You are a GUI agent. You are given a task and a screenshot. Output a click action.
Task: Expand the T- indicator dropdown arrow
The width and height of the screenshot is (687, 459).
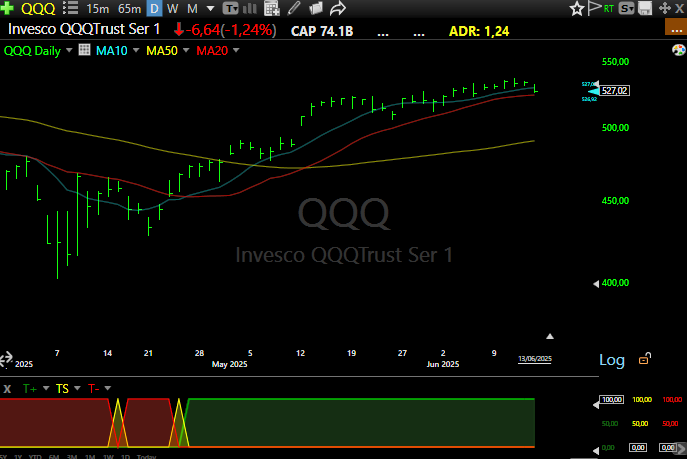point(107,388)
